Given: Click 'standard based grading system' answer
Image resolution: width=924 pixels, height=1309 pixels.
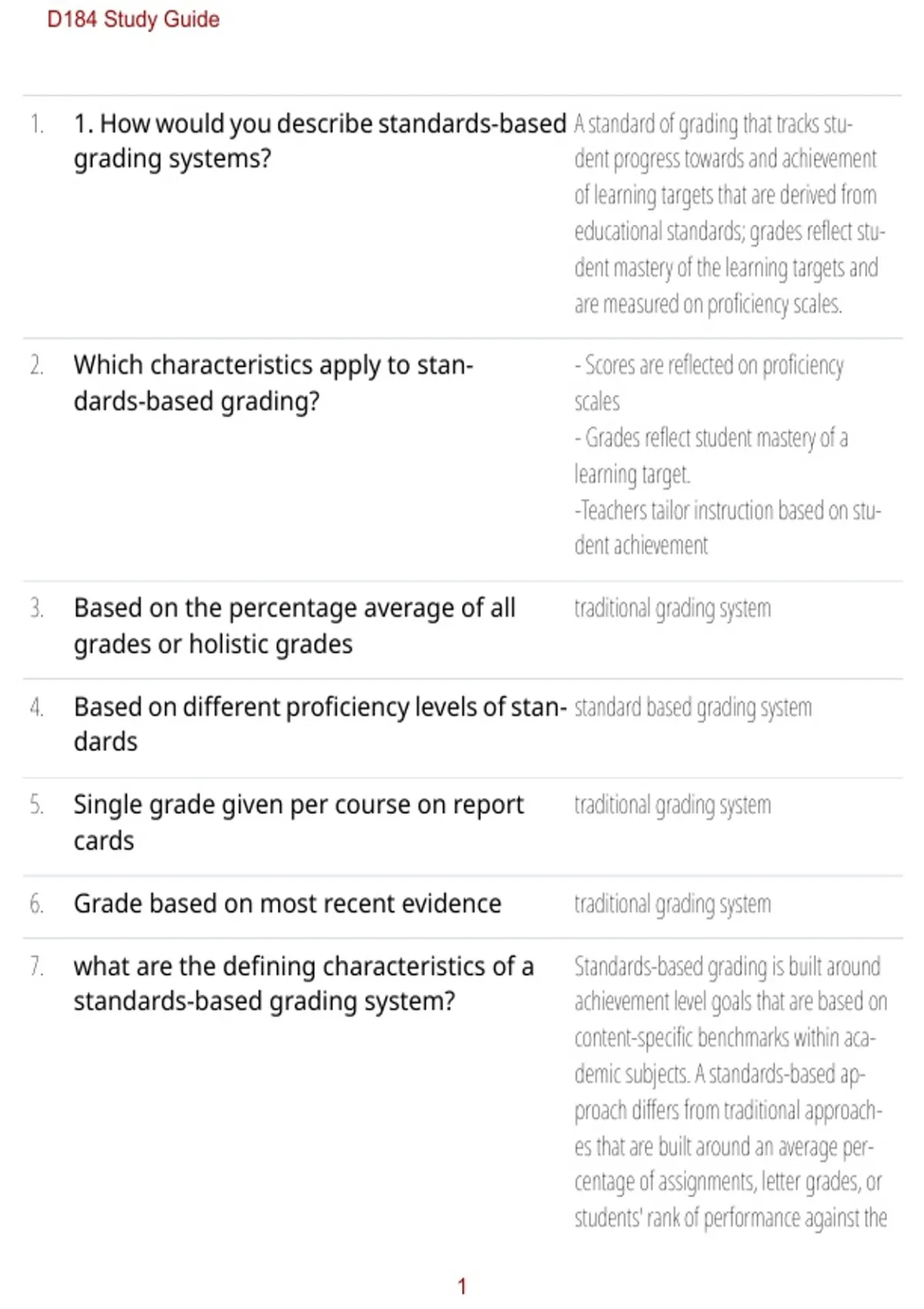Looking at the screenshot, I should click(x=693, y=707).
